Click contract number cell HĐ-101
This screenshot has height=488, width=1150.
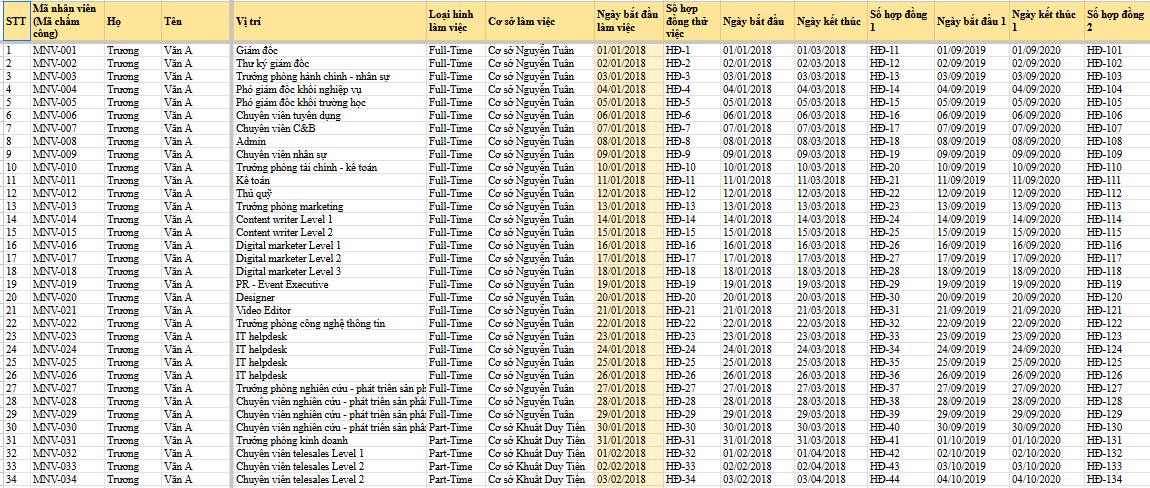(1117, 50)
